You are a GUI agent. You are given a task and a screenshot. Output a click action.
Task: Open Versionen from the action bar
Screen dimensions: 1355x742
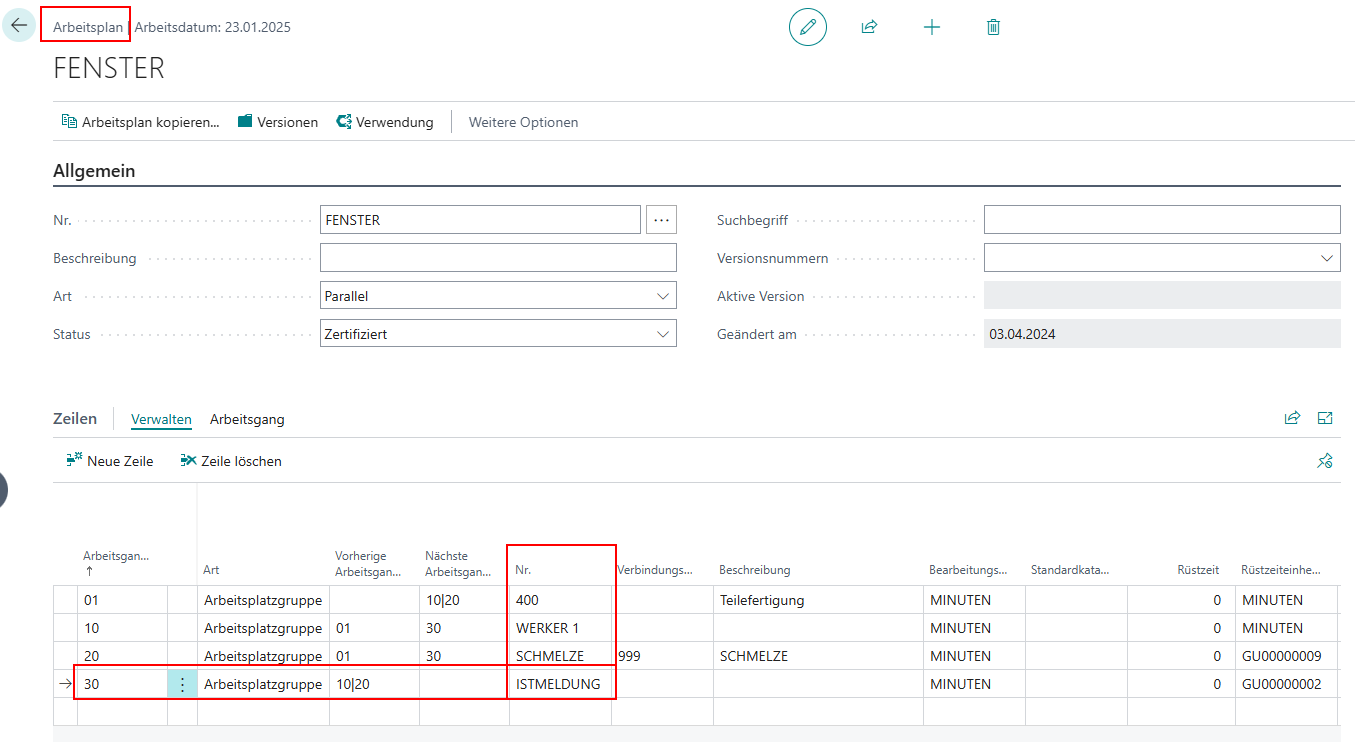click(278, 122)
